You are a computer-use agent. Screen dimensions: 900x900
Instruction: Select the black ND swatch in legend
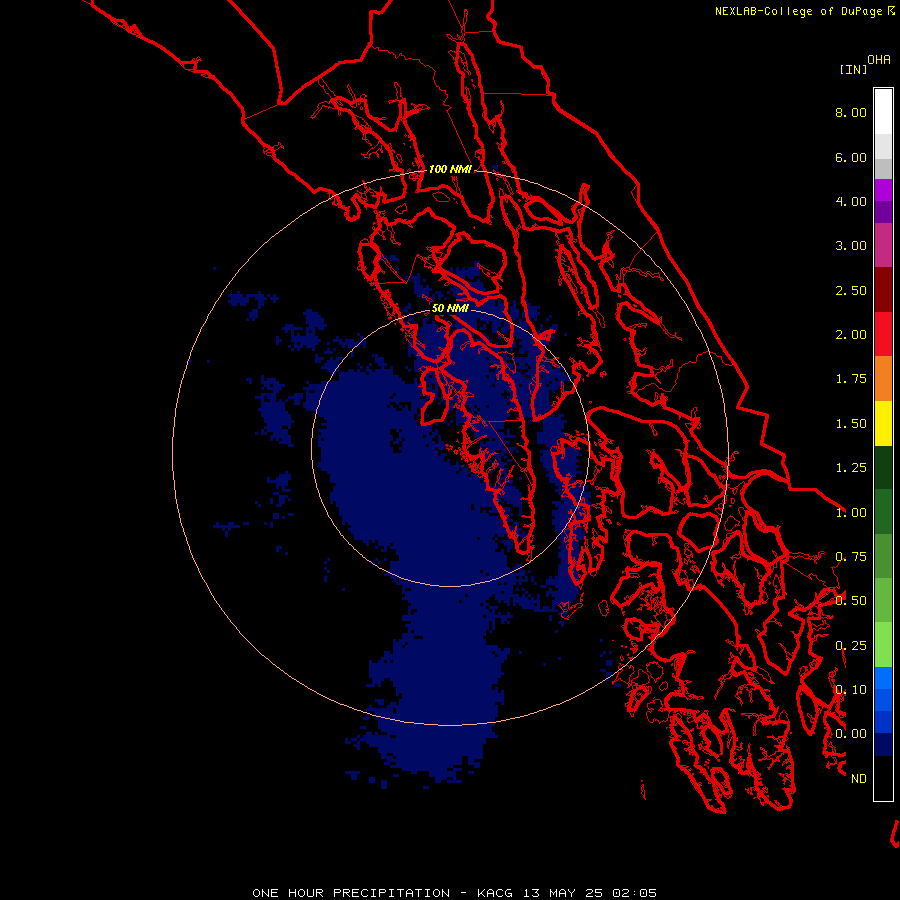coord(883,778)
